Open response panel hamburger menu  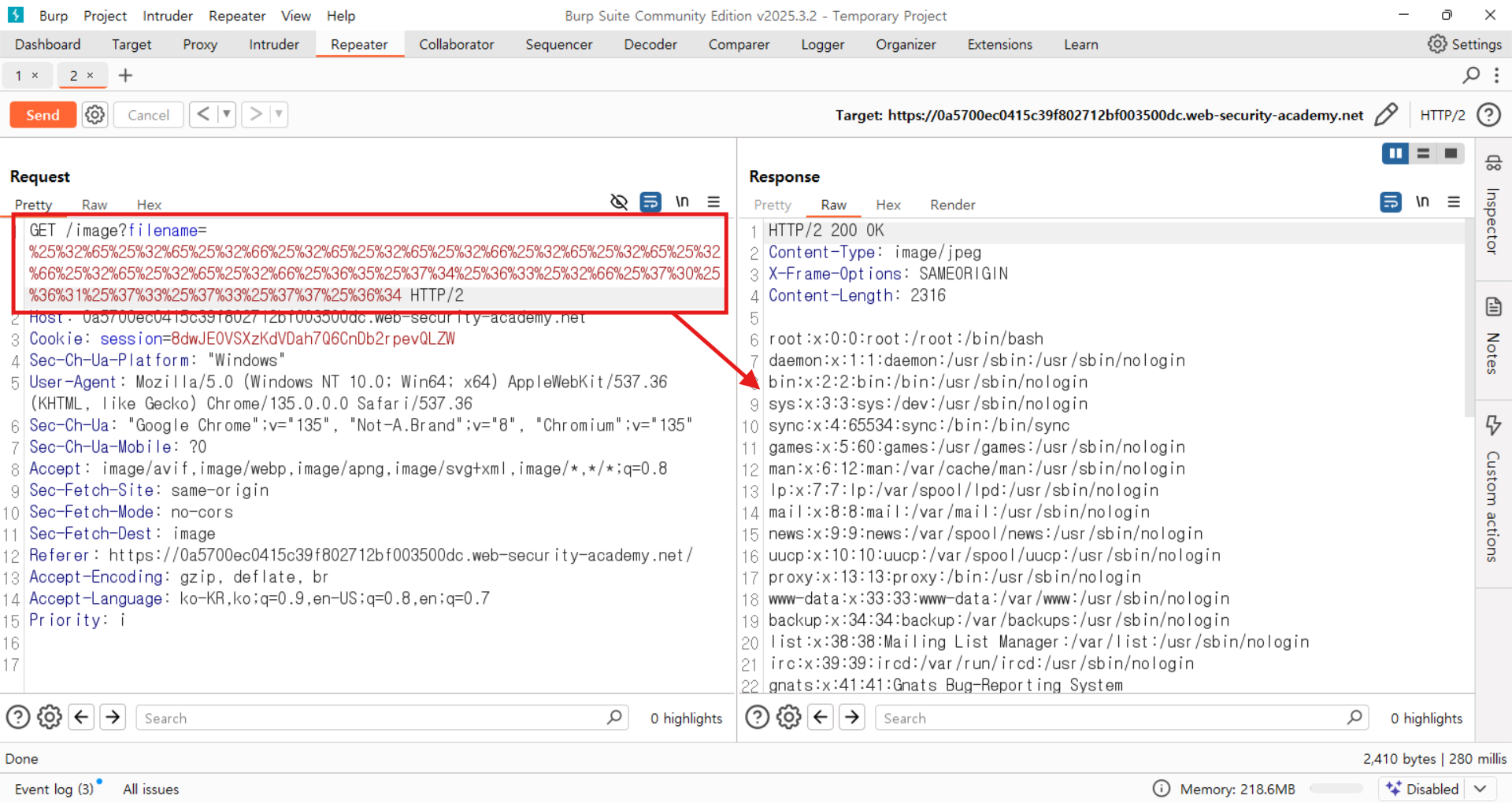(x=1454, y=202)
